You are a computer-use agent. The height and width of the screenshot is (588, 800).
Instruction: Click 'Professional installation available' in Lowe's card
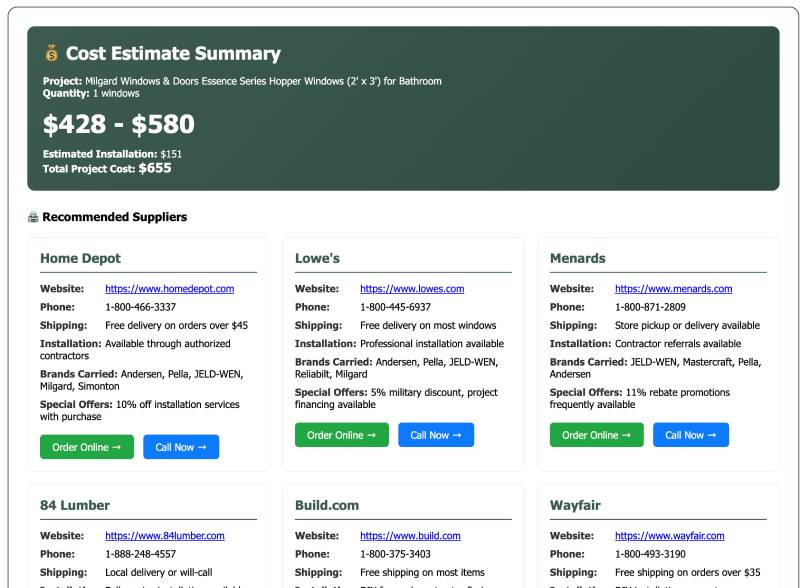click(432, 344)
